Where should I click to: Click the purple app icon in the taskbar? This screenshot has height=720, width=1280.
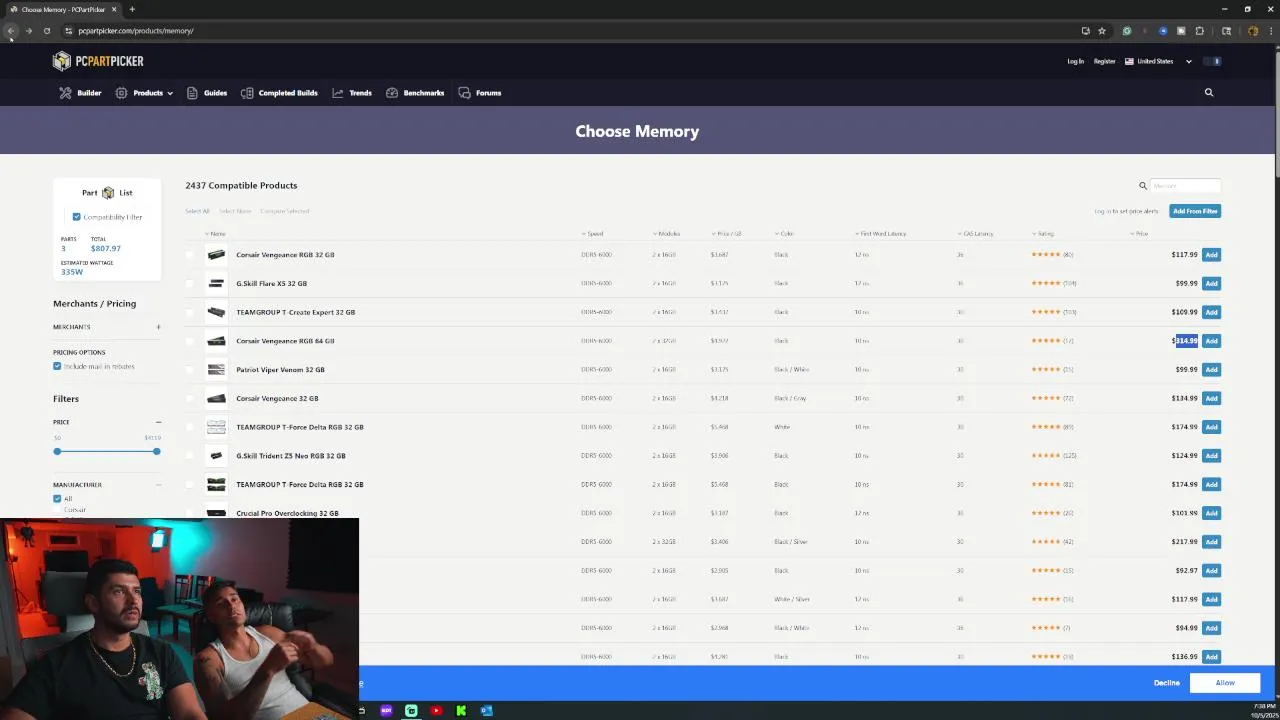(387, 710)
